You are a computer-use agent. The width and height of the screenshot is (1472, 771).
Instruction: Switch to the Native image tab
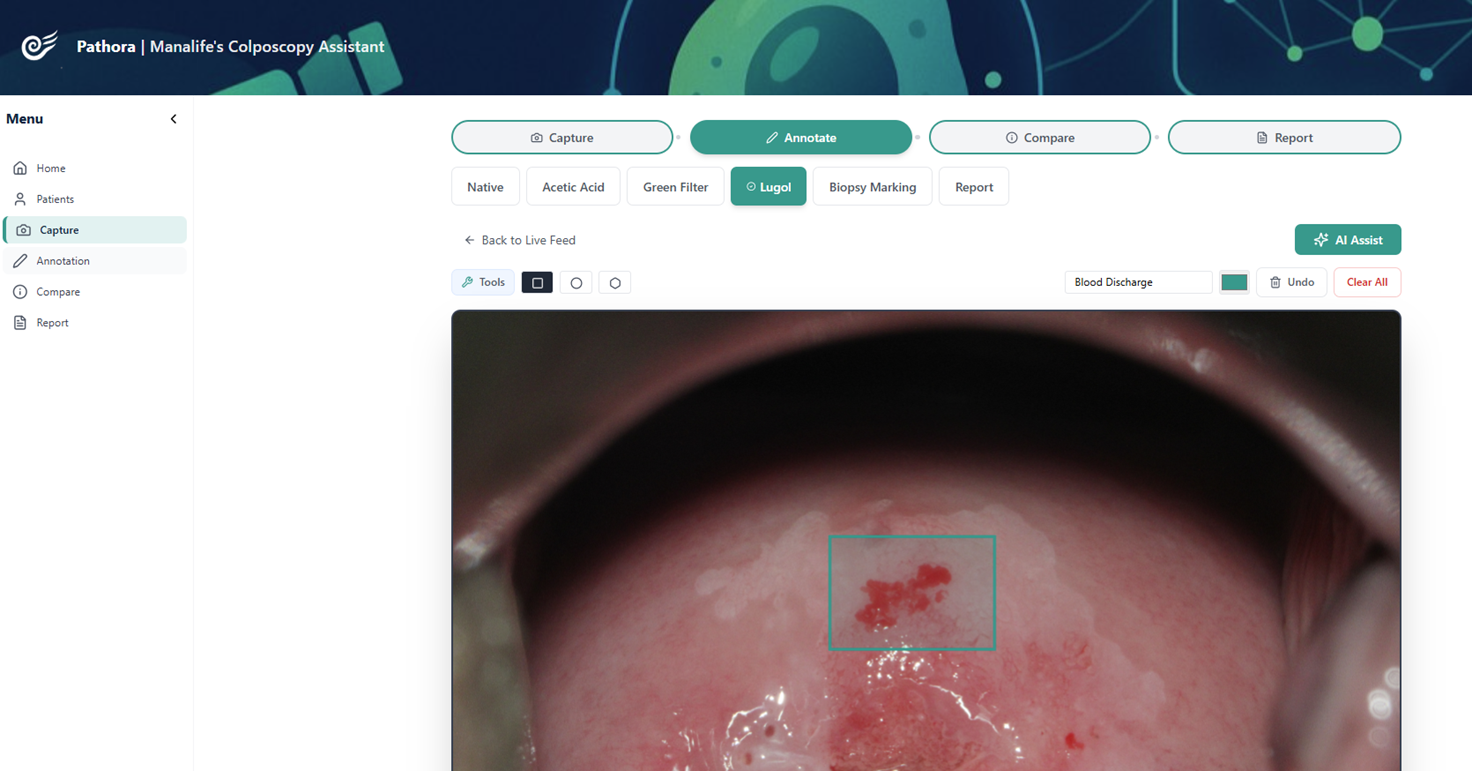point(485,187)
